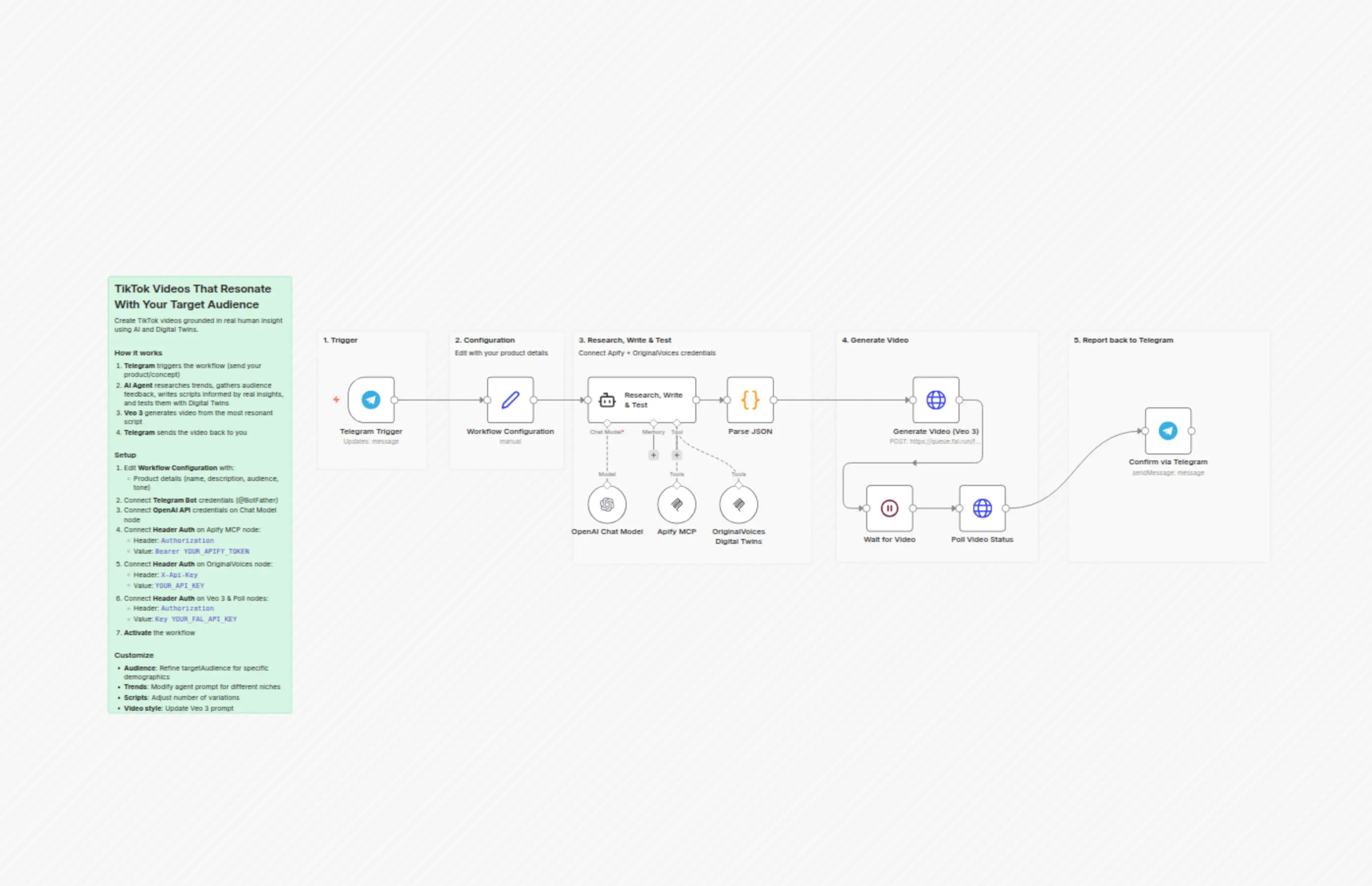Select the '4. Generate Video' section note
This screenshot has width=1372, height=886.
click(x=936, y=447)
